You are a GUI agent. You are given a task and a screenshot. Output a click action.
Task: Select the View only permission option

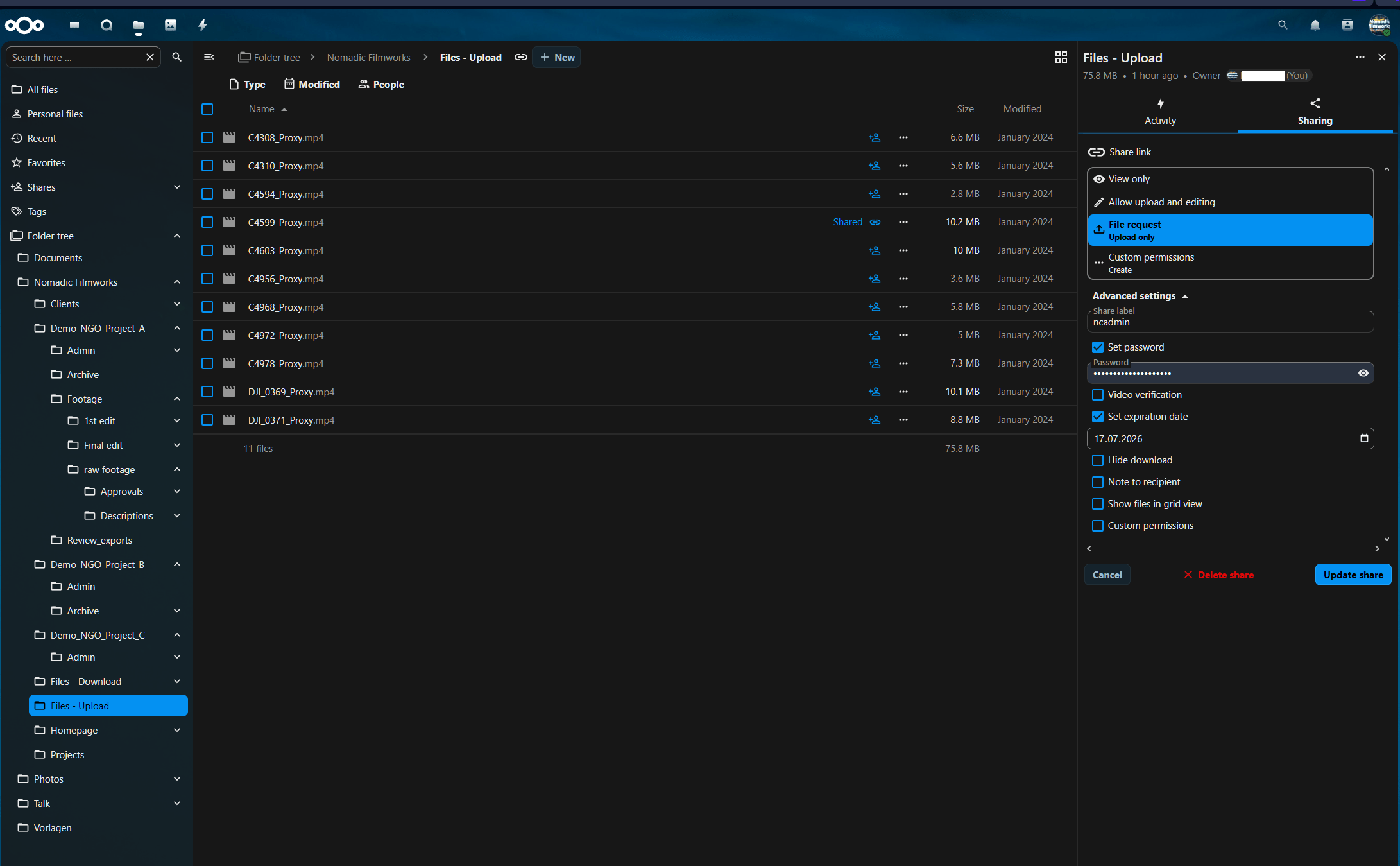(1129, 179)
